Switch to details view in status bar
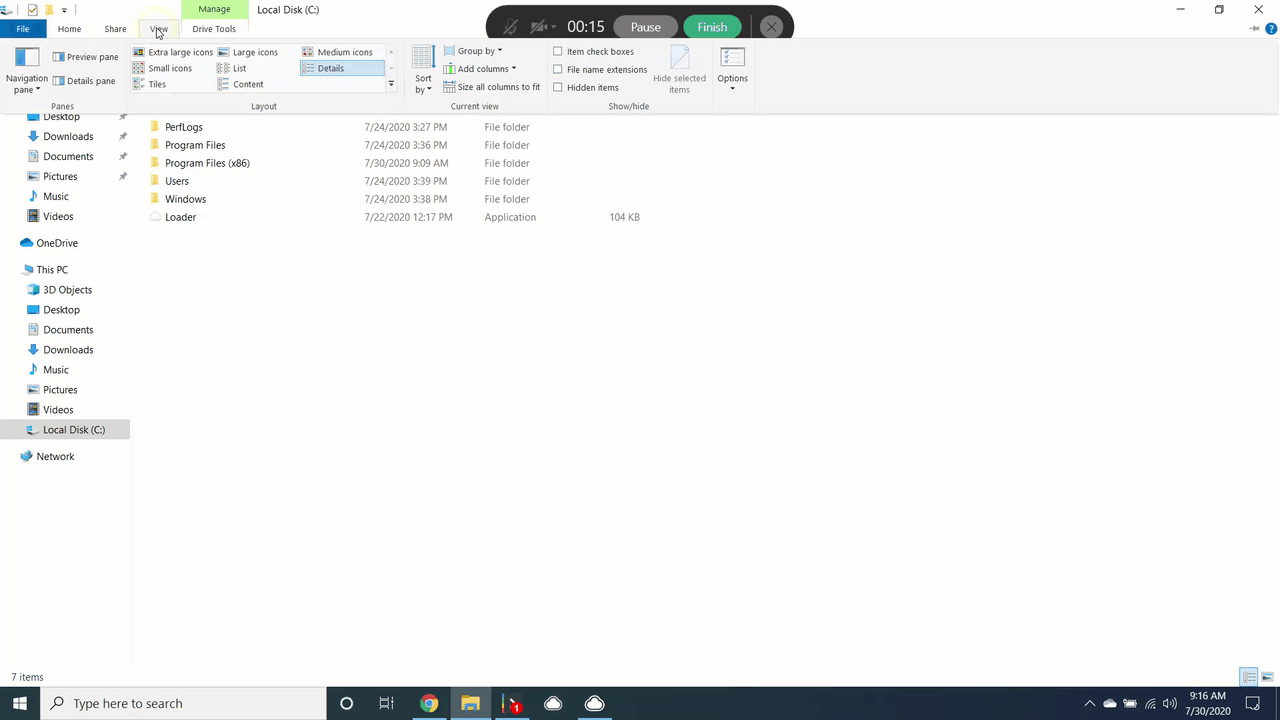The height and width of the screenshot is (720, 1280). (x=1248, y=677)
